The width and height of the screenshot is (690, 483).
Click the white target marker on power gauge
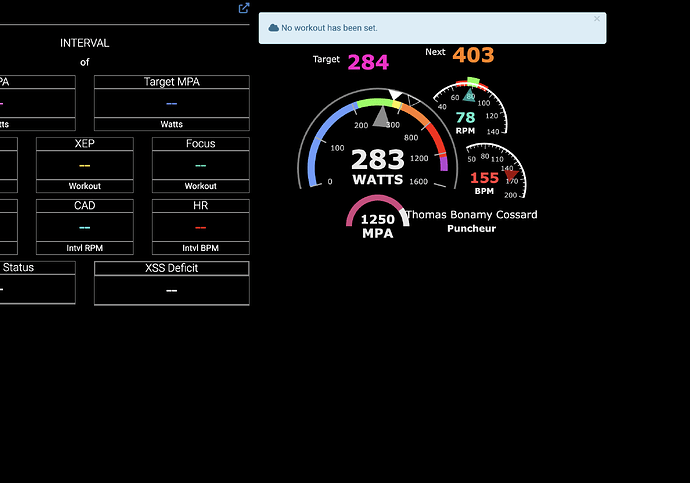tap(396, 96)
